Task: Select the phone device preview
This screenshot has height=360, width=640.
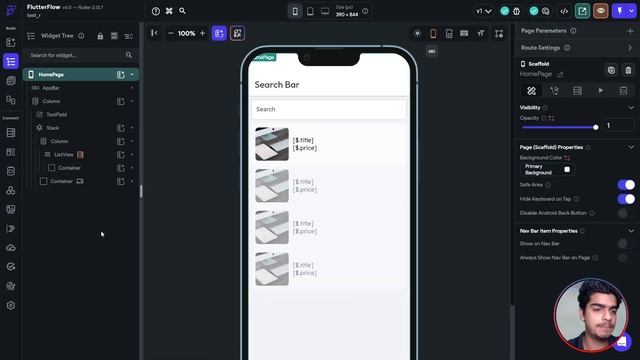Action: click(x=295, y=11)
